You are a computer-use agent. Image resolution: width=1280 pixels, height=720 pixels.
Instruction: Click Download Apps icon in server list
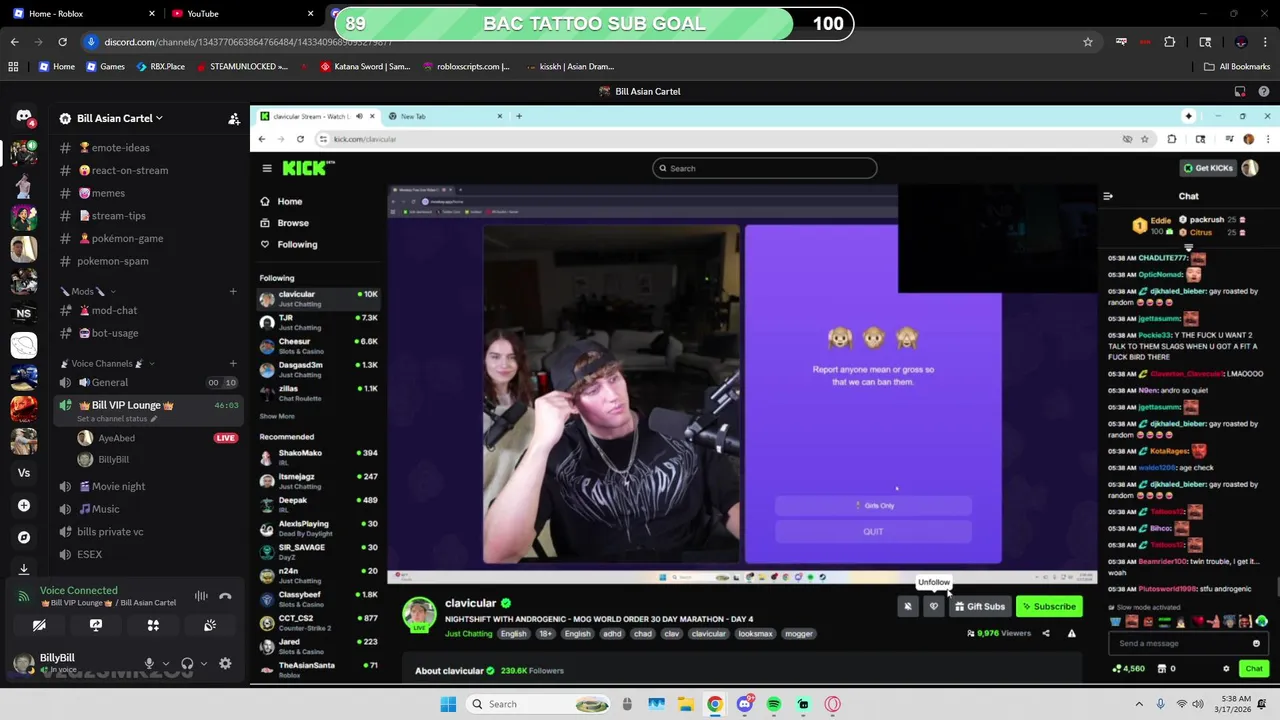tap(24, 569)
